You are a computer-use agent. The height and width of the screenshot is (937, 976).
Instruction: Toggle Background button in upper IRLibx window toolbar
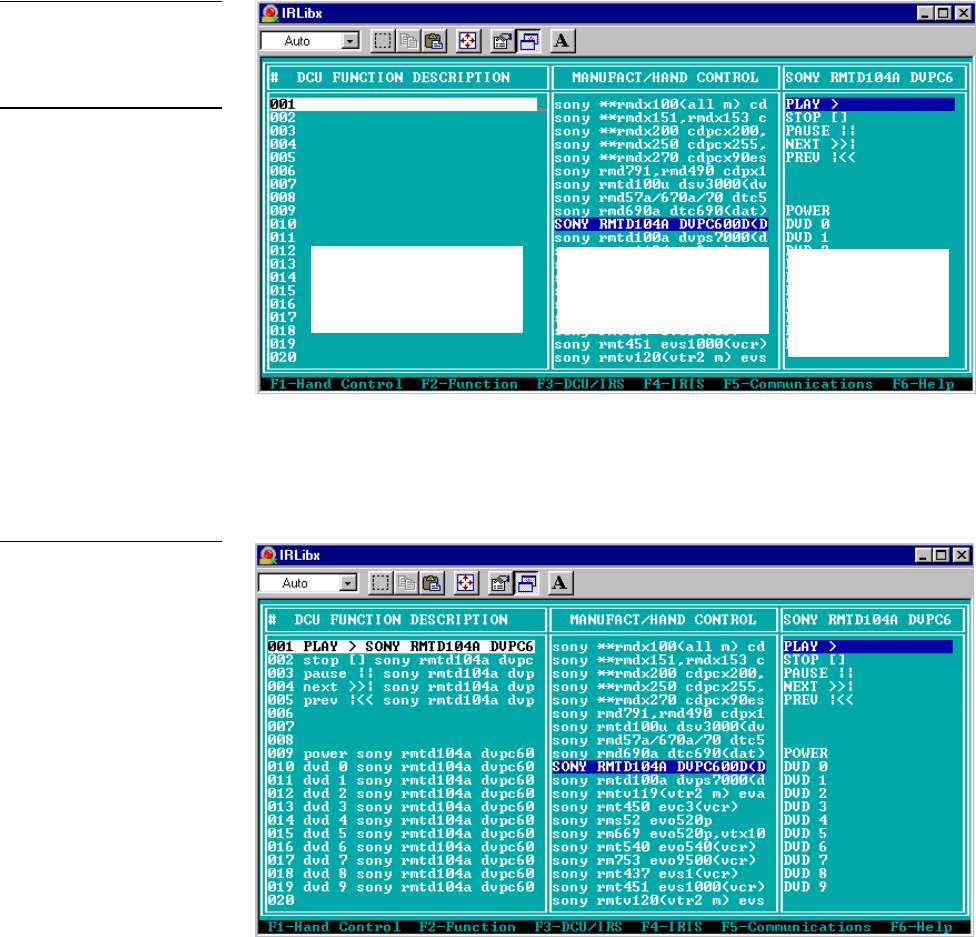529,41
